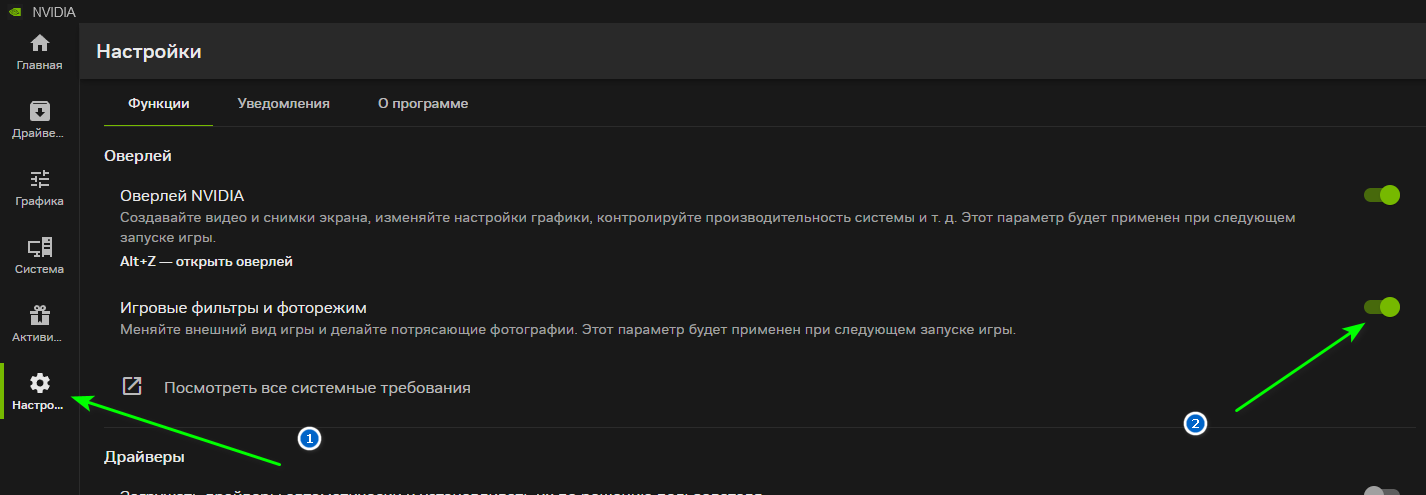Switch to the Уведомления tab
This screenshot has width=1426, height=495.
(284, 103)
